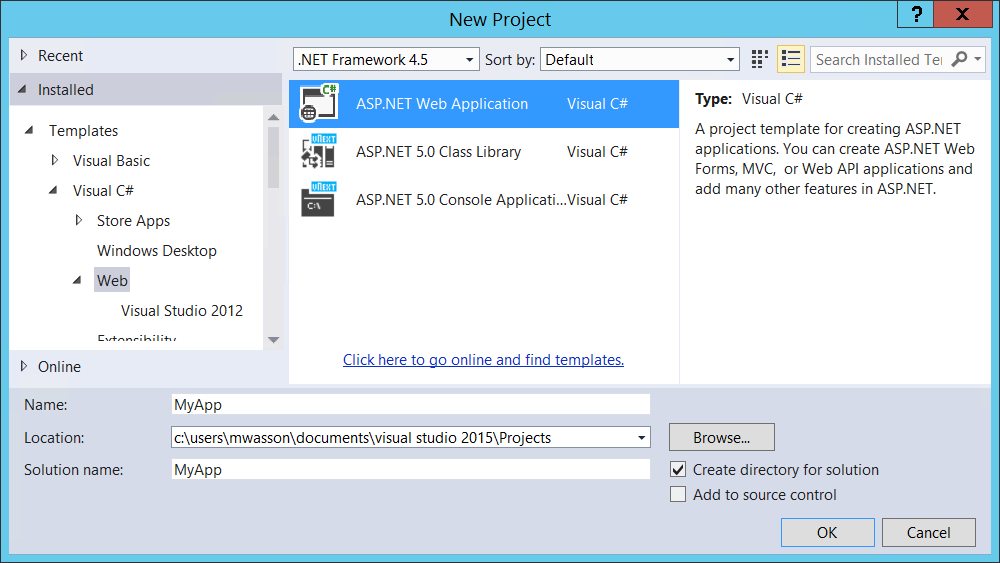Click the Name field containing MyApp
This screenshot has width=1000, height=563.
pyautogui.click(x=411, y=404)
